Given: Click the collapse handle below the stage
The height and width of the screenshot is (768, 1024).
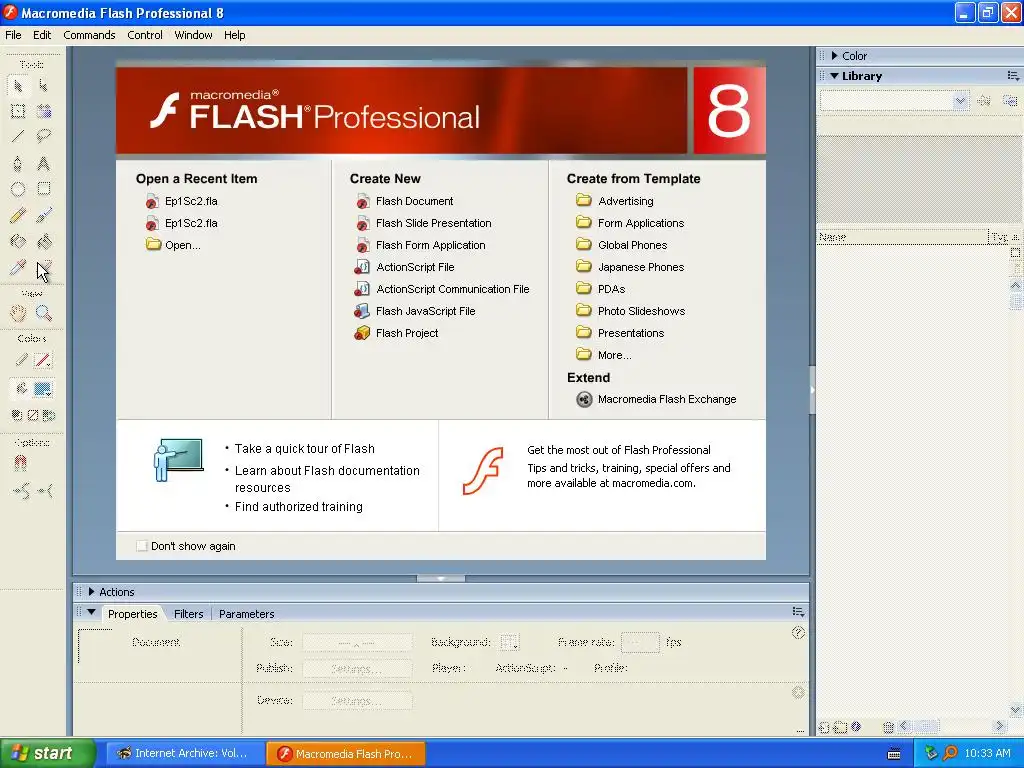Looking at the screenshot, I should (x=441, y=578).
